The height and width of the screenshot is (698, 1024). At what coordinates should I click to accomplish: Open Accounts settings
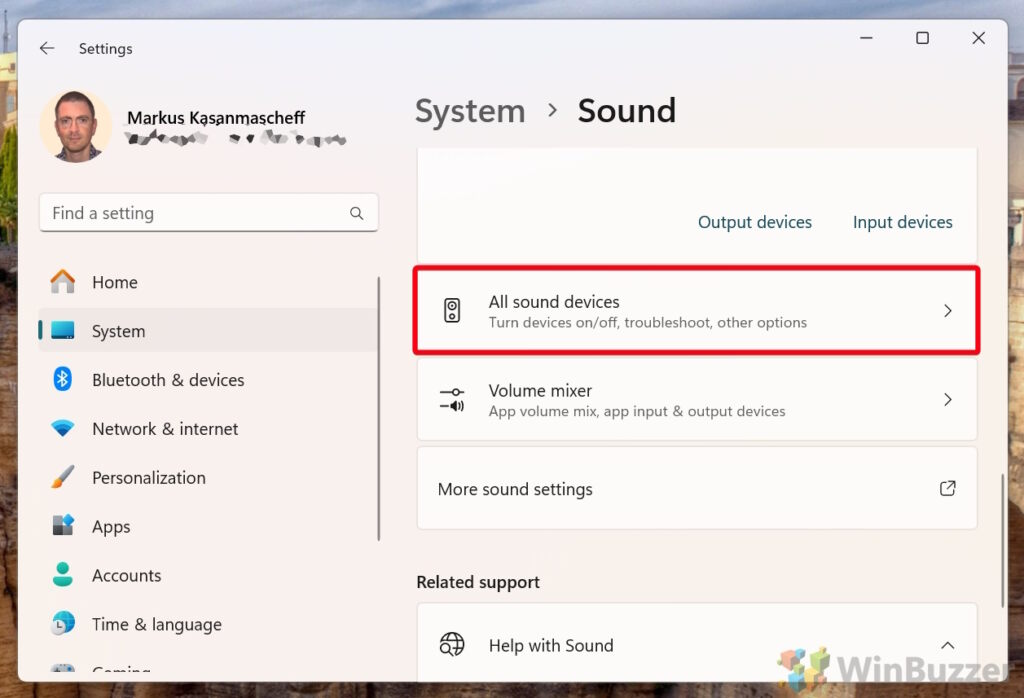click(126, 575)
